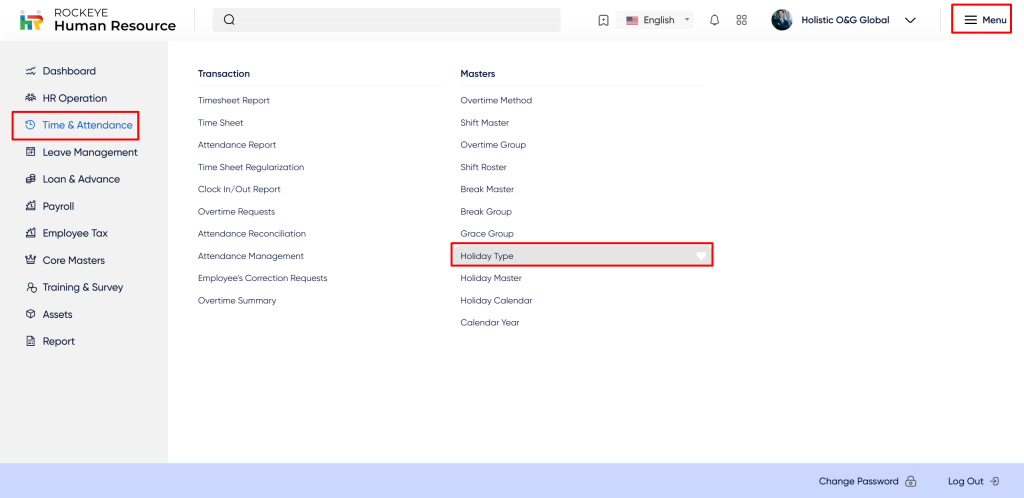
Task: Click the Rockeye HR logo
Action: (31, 20)
